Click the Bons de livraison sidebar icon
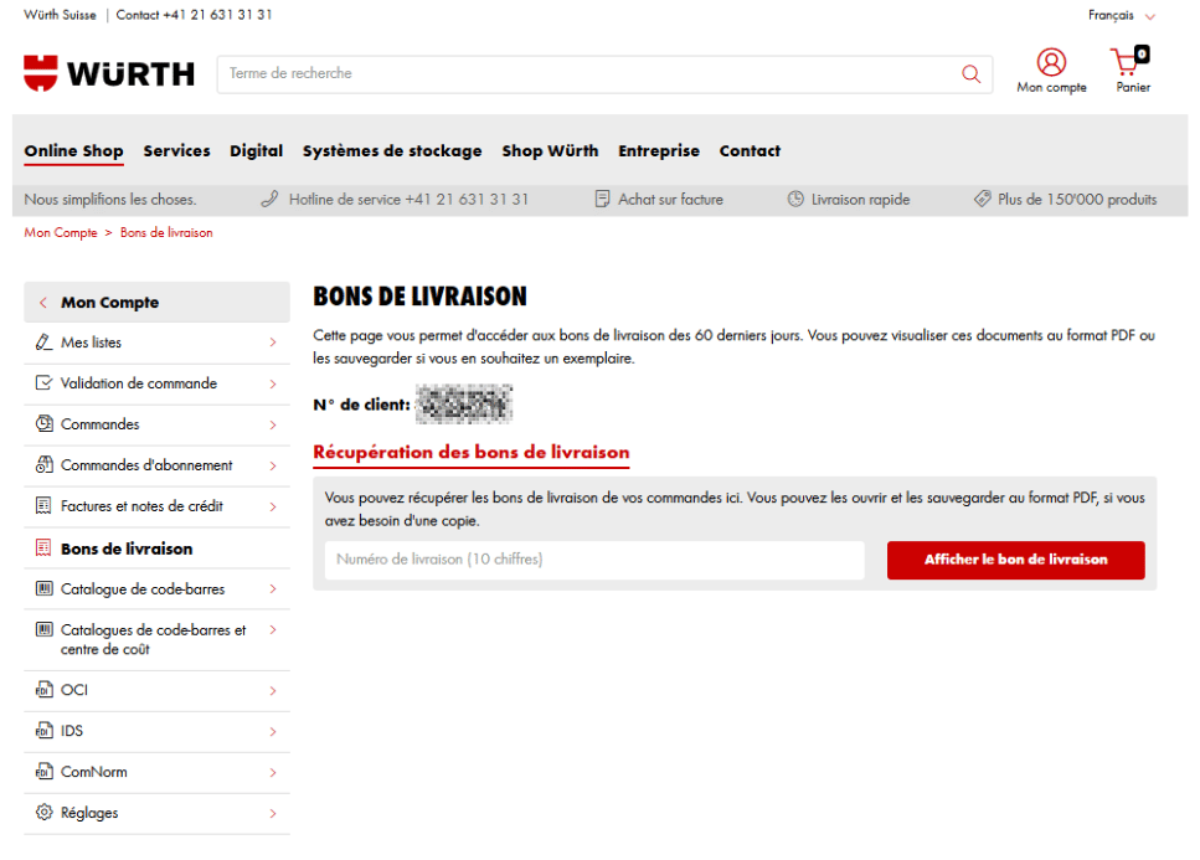 point(44,548)
